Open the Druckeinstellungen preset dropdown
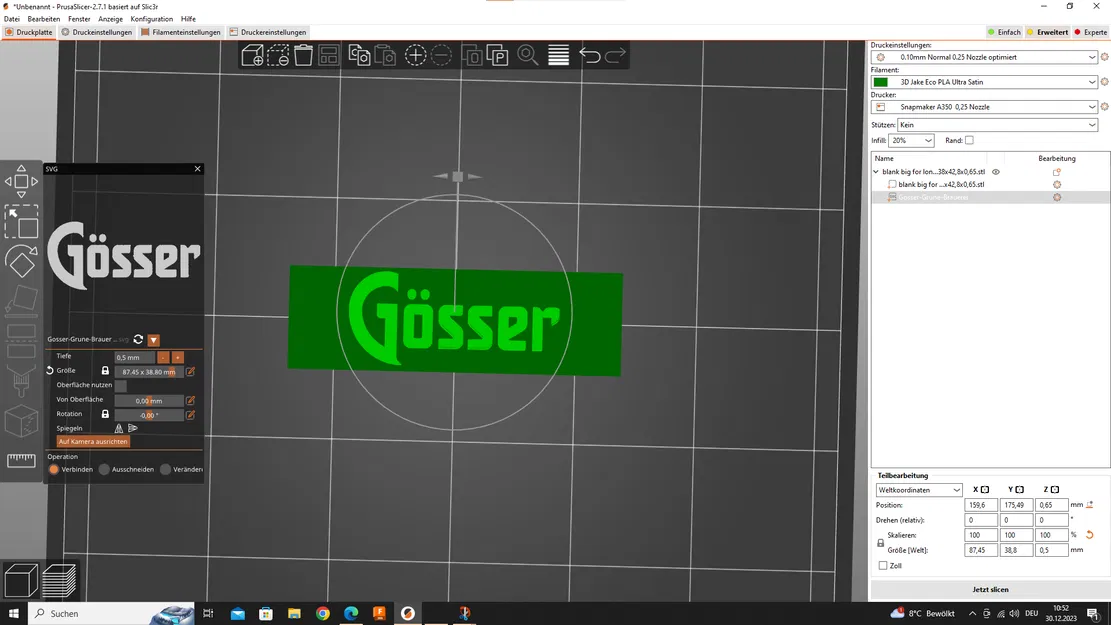Viewport: 1111px width, 625px height. 985,57
